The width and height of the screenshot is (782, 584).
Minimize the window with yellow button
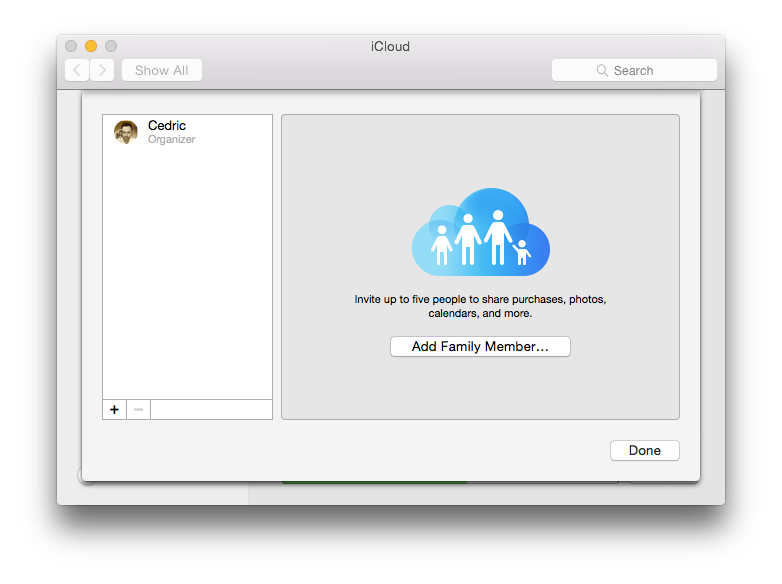91,46
